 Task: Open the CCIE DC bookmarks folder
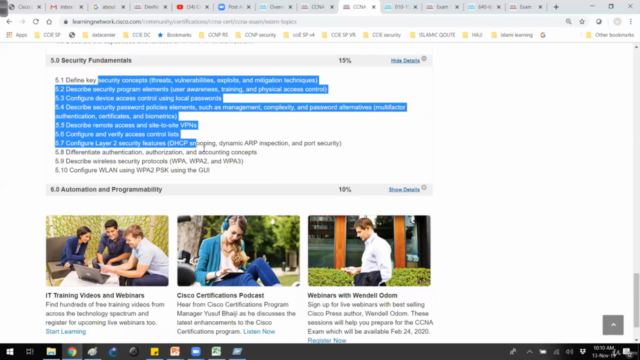click(x=137, y=35)
